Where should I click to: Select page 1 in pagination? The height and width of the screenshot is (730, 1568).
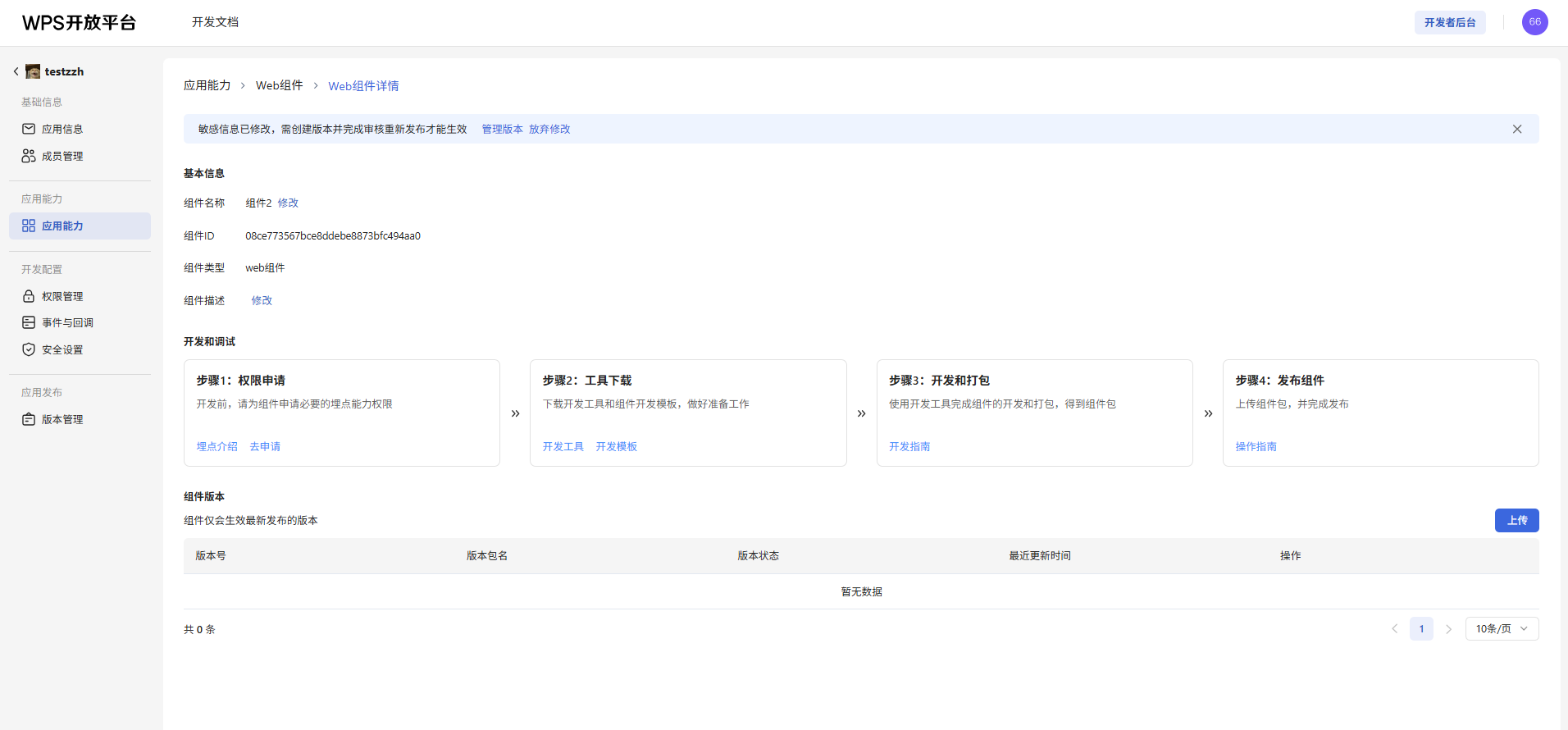coord(1421,629)
